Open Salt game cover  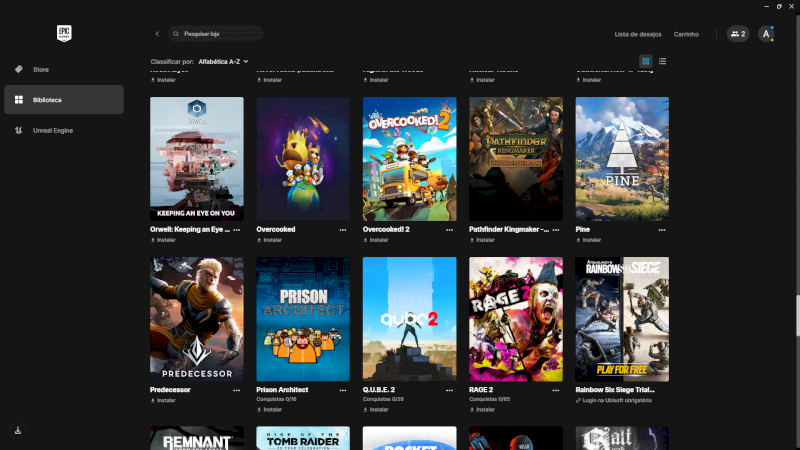(622, 438)
